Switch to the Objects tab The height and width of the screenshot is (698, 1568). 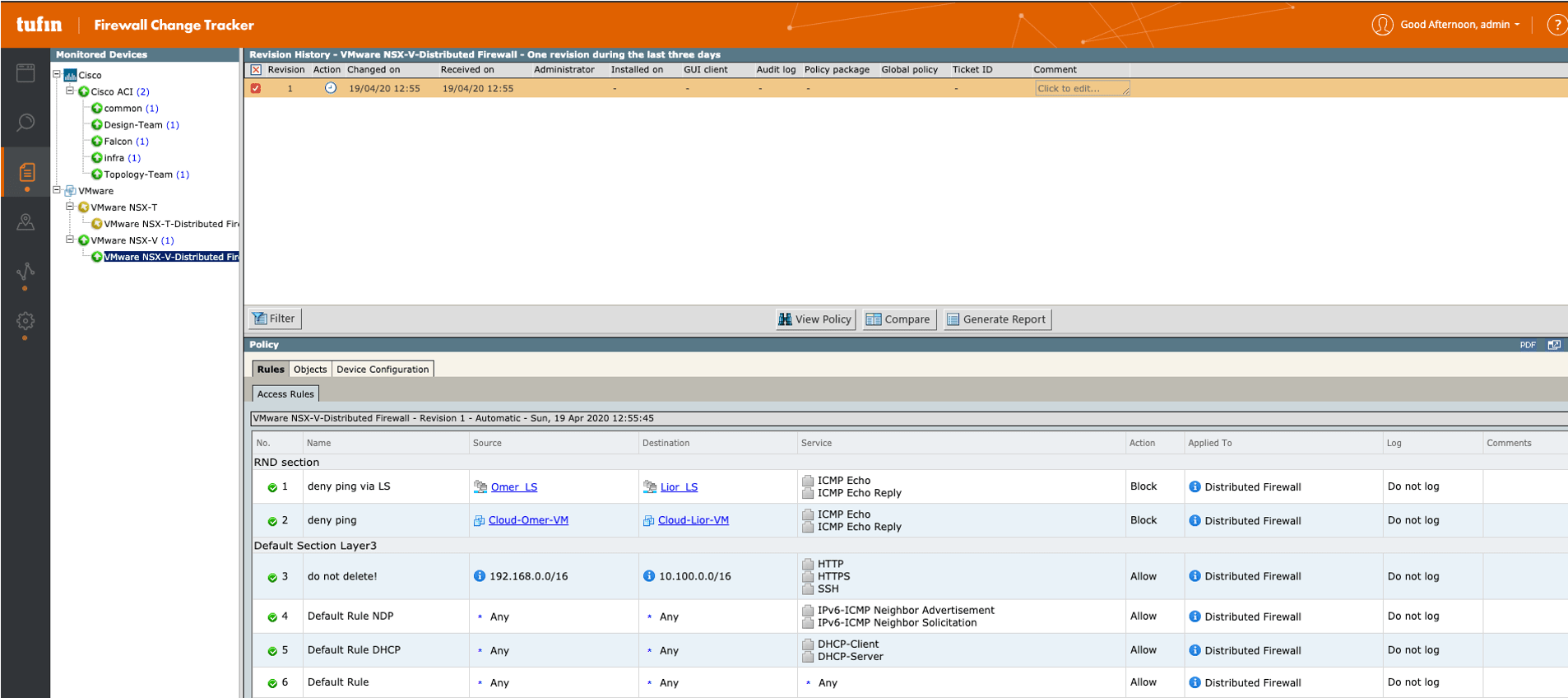[x=310, y=370]
